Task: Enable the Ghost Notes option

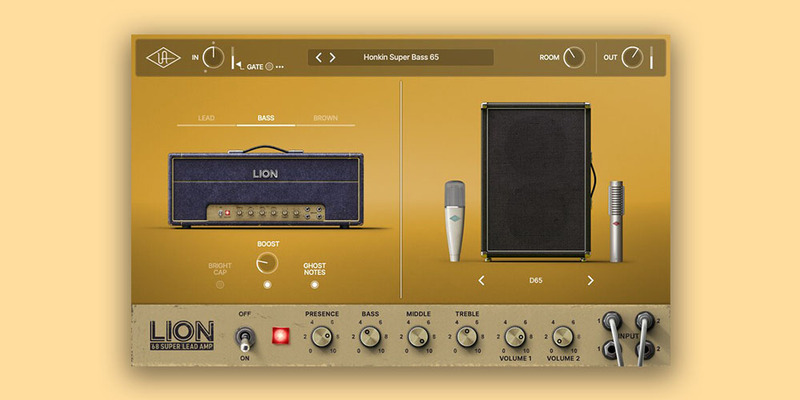Action: click(x=314, y=285)
